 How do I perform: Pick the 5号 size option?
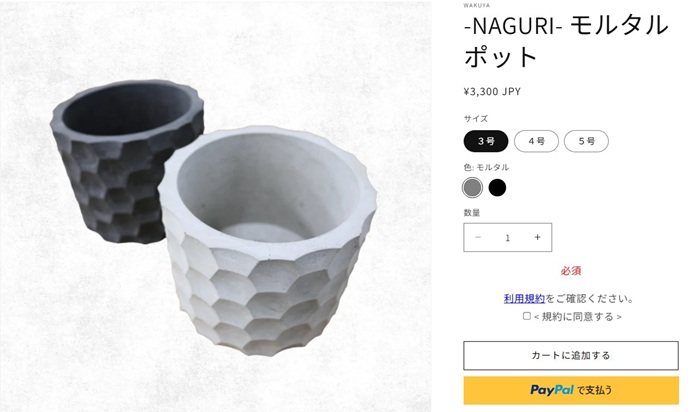(586, 141)
